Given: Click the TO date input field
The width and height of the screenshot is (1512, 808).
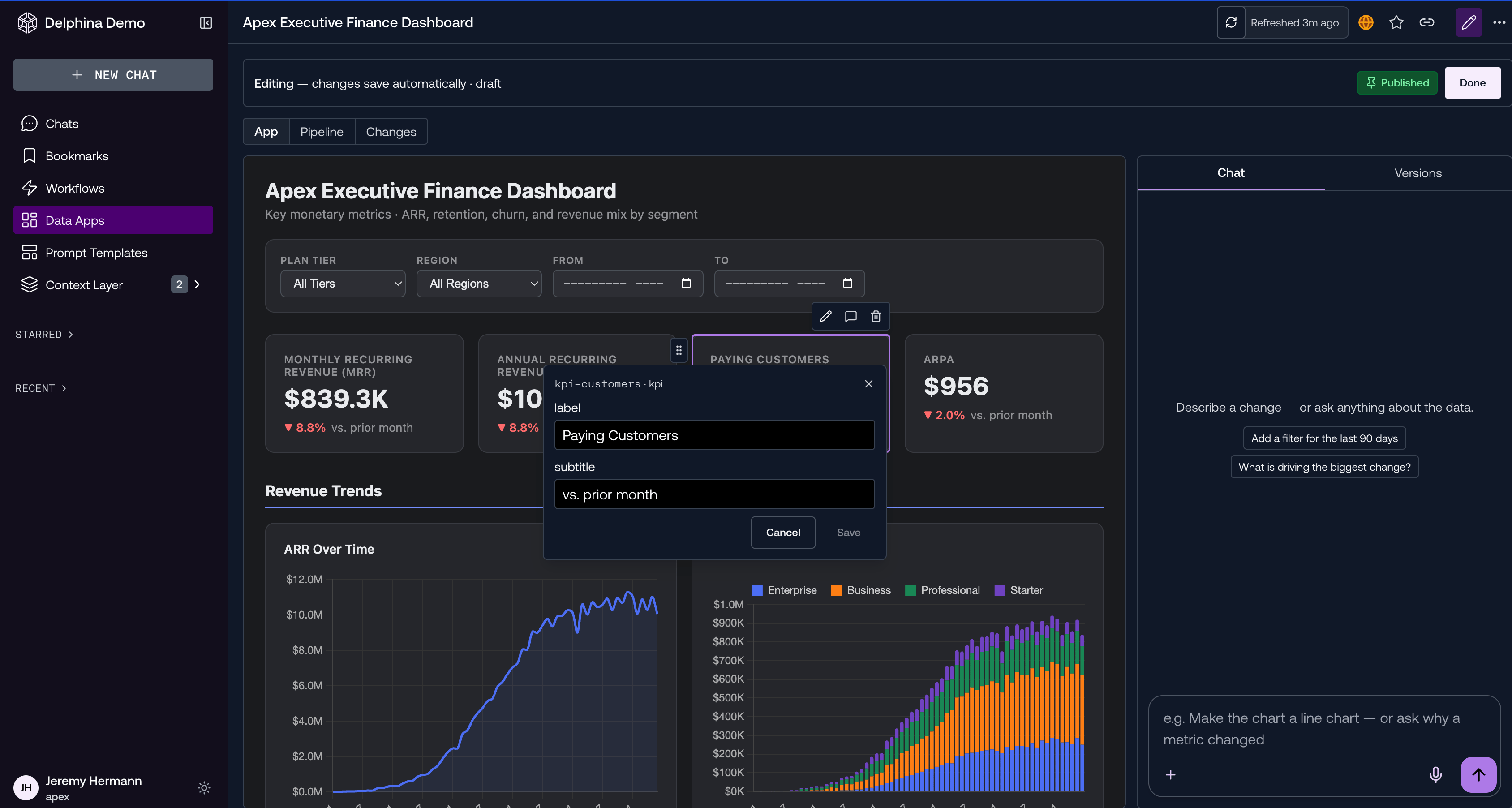Looking at the screenshot, I should pyautogui.click(x=790, y=284).
